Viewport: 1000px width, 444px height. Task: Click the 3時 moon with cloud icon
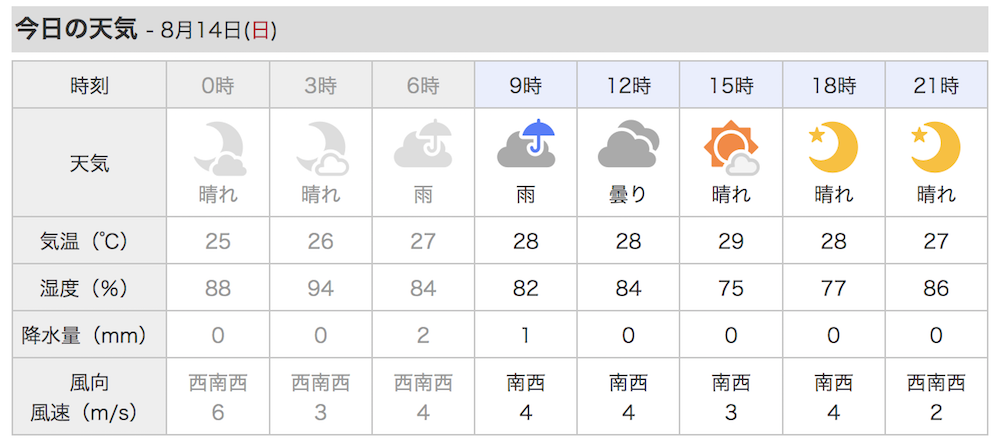click(321, 149)
